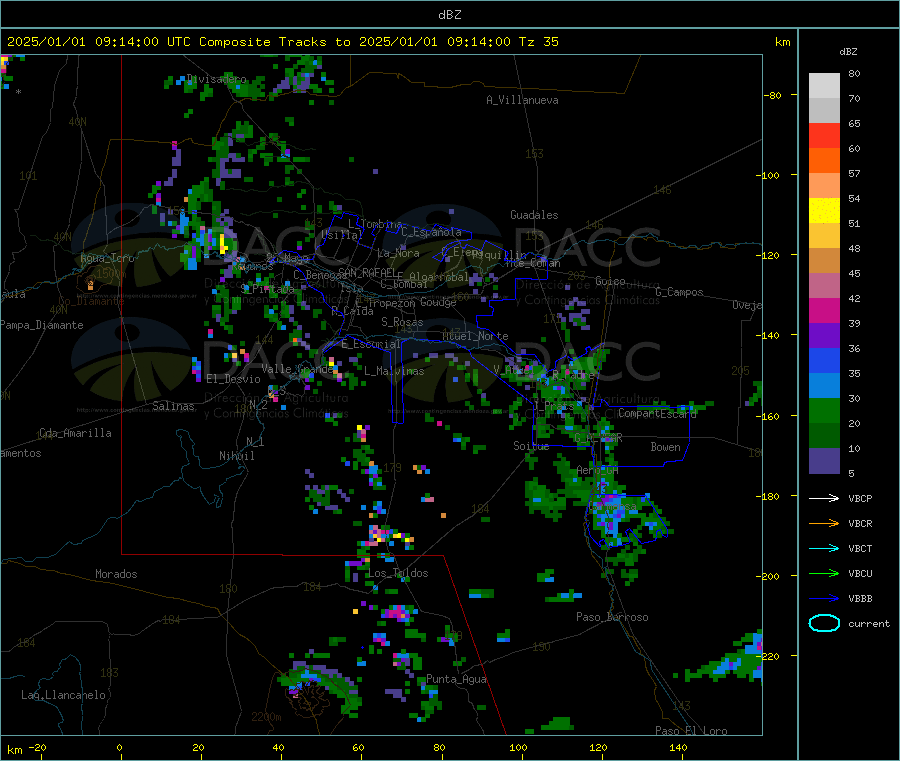Click the Valle_Grande map label
The image size is (900, 761).
click(297, 369)
